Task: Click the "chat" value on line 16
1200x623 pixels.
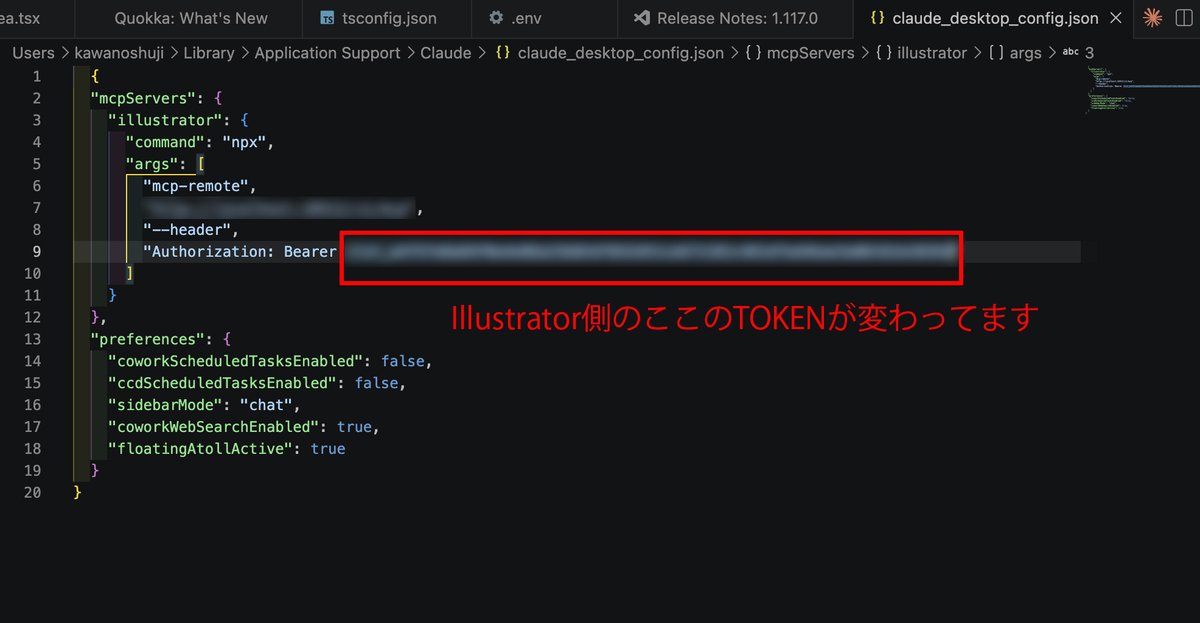Action: pyautogui.click(x=265, y=405)
